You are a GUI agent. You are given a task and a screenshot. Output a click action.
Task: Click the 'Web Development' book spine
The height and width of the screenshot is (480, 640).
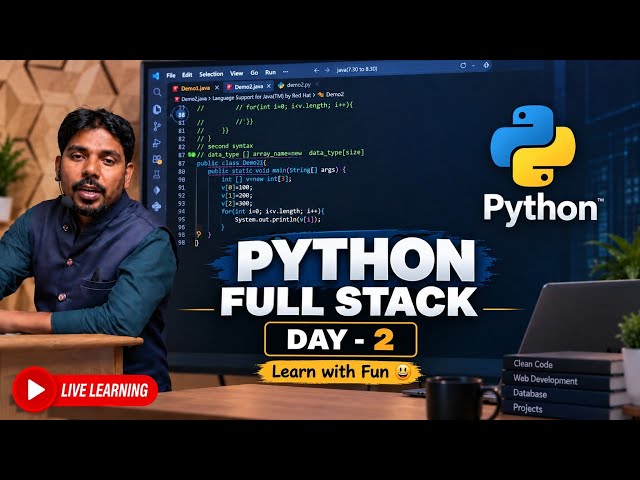(563, 380)
